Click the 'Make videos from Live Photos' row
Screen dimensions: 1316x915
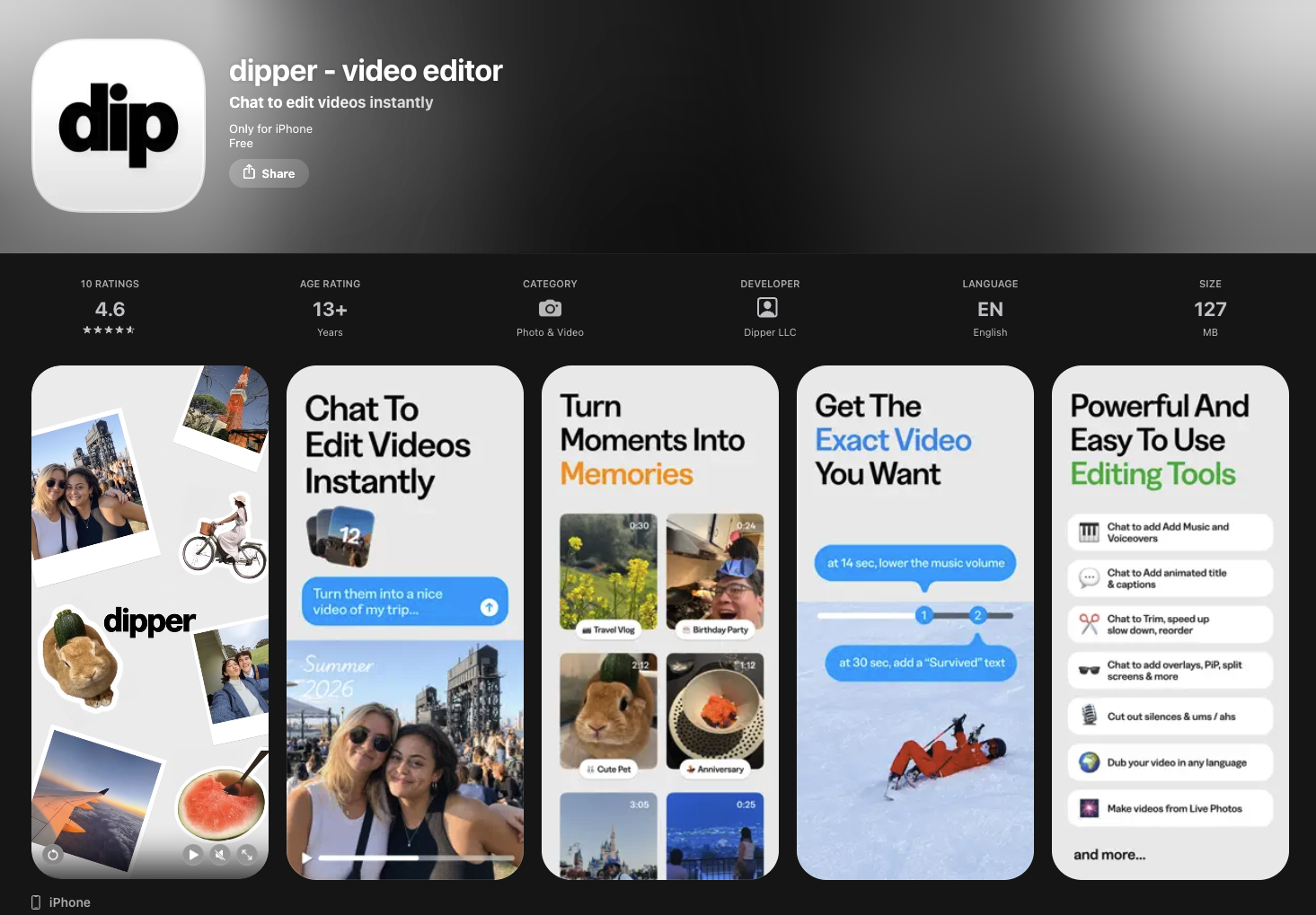[x=1170, y=808]
